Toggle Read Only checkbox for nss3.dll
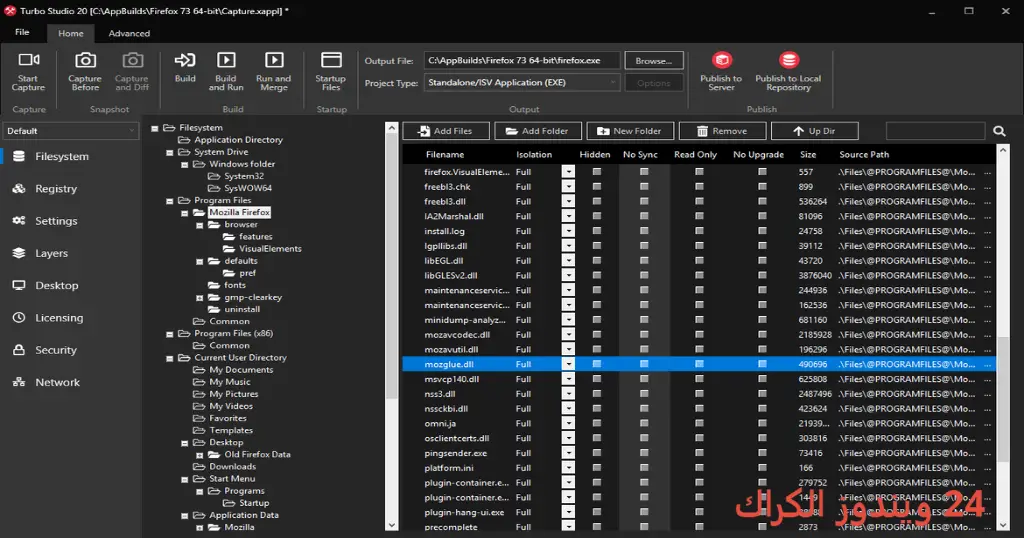 (x=699, y=394)
